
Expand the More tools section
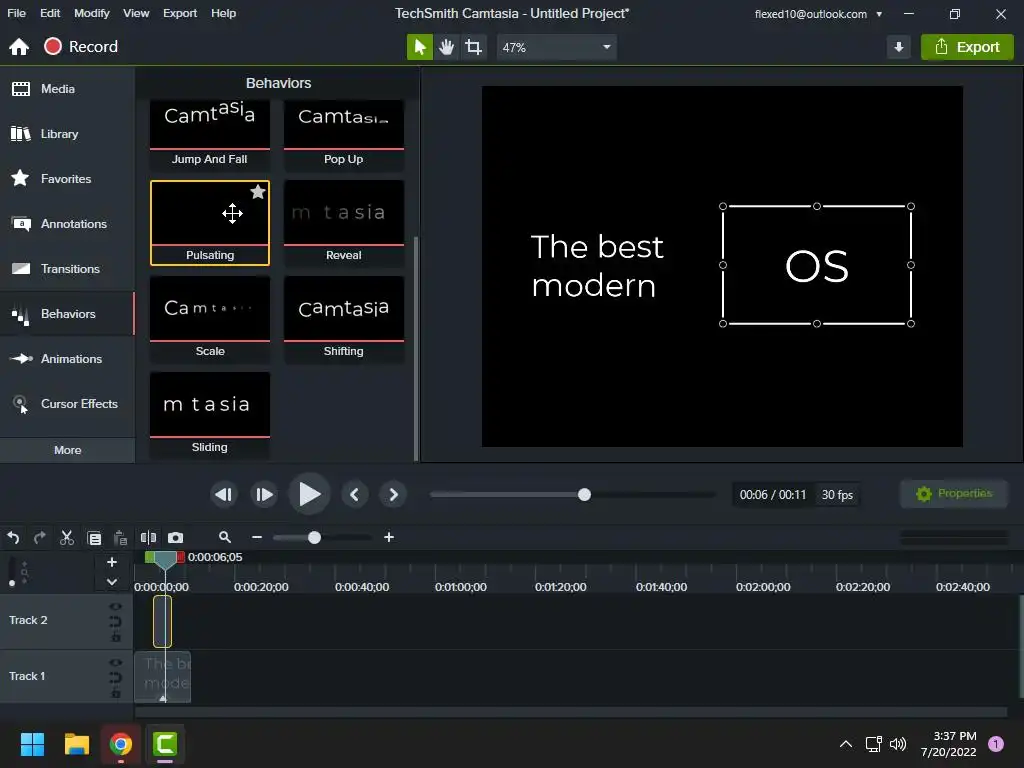[x=67, y=450]
